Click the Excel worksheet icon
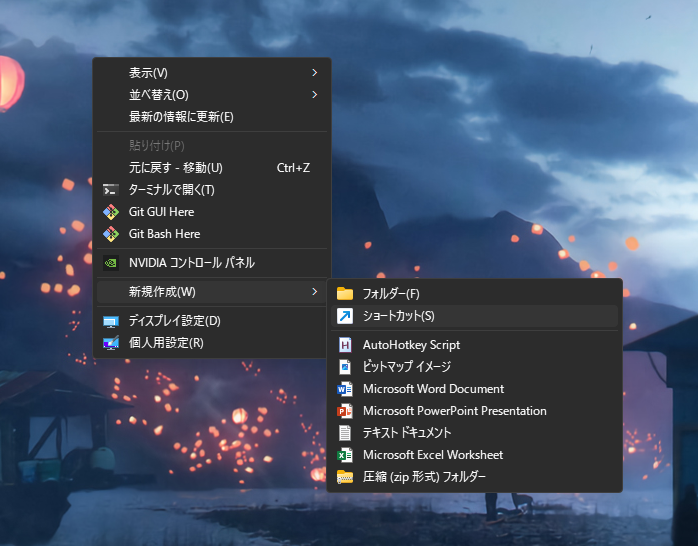698x546 pixels. click(x=345, y=455)
